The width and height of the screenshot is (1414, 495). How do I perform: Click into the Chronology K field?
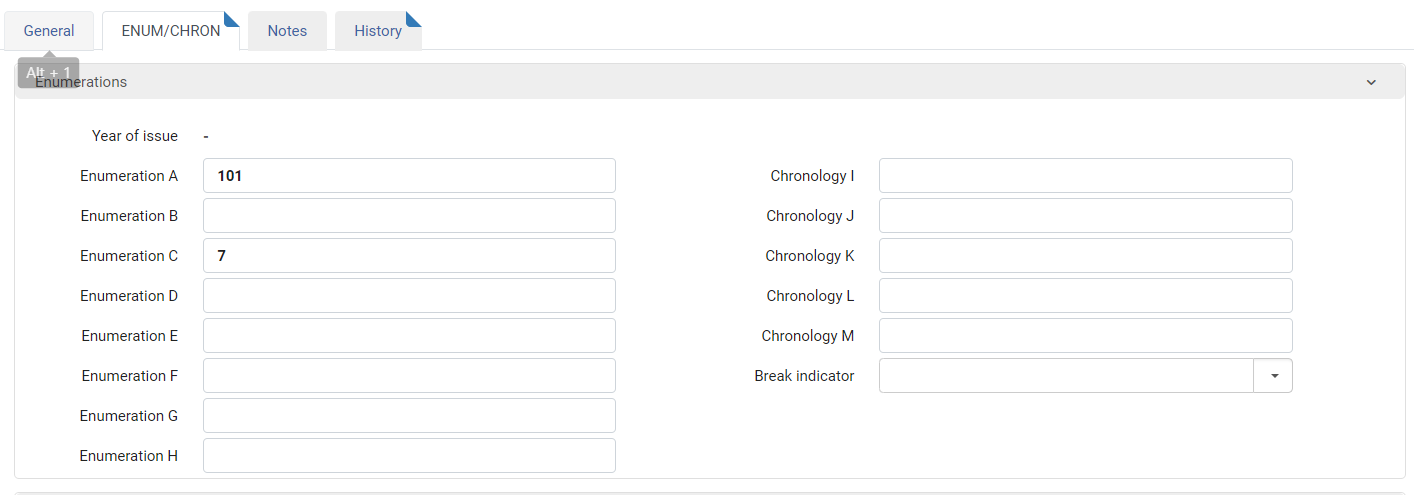click(x=1086, y=256)
